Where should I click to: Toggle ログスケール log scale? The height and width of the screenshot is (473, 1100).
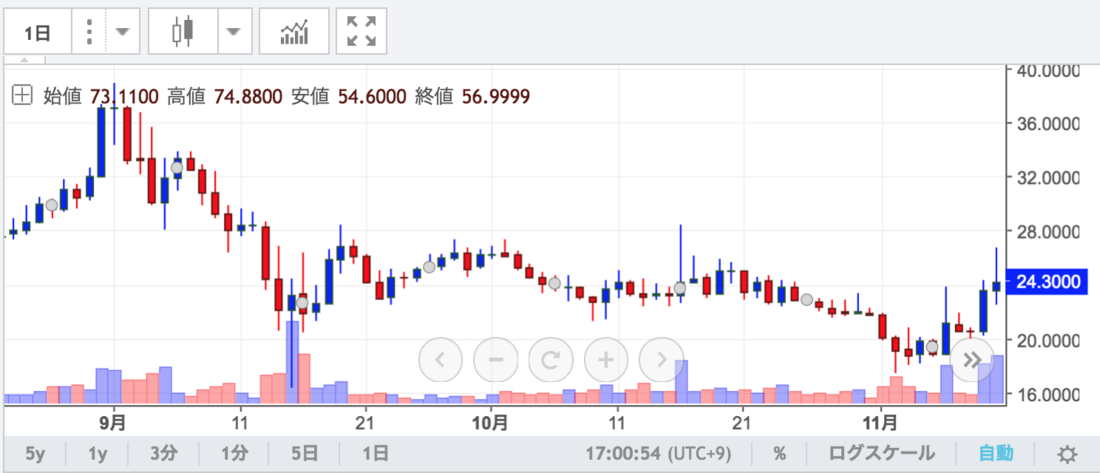pyautogui.click(x=881, y=454)
